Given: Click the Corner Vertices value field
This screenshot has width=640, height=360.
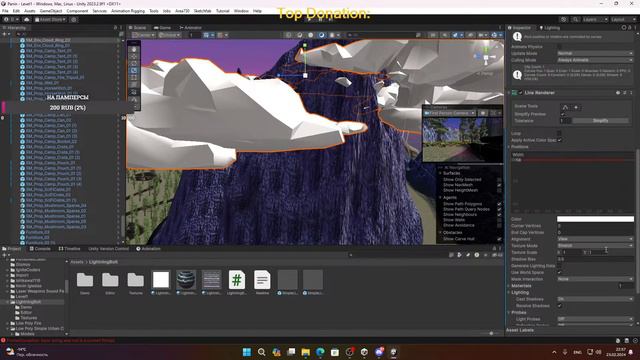Looking at the screenshot, I should pyautogui.click(x=595, y=226).
